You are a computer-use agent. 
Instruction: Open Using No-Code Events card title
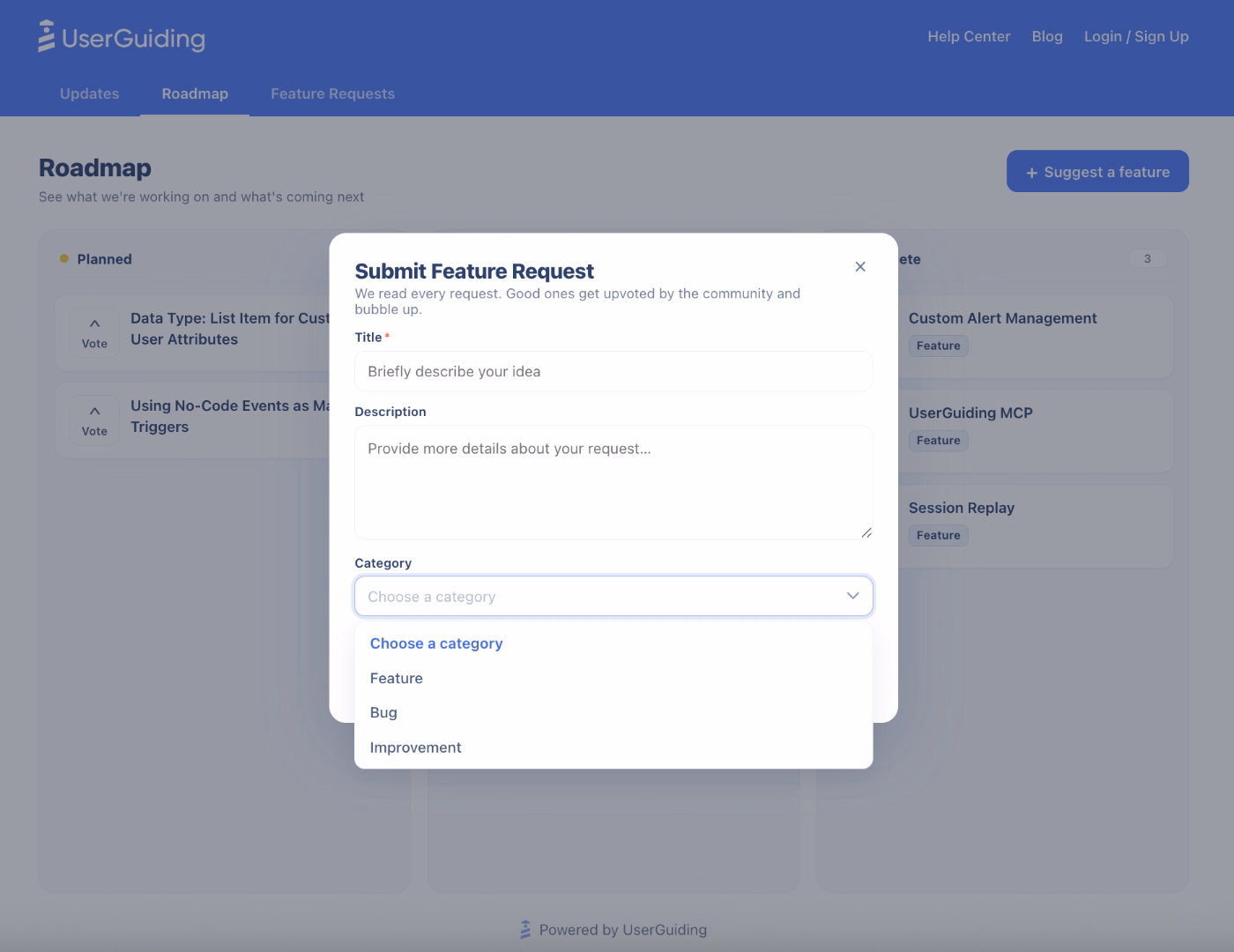click(230, 416)
